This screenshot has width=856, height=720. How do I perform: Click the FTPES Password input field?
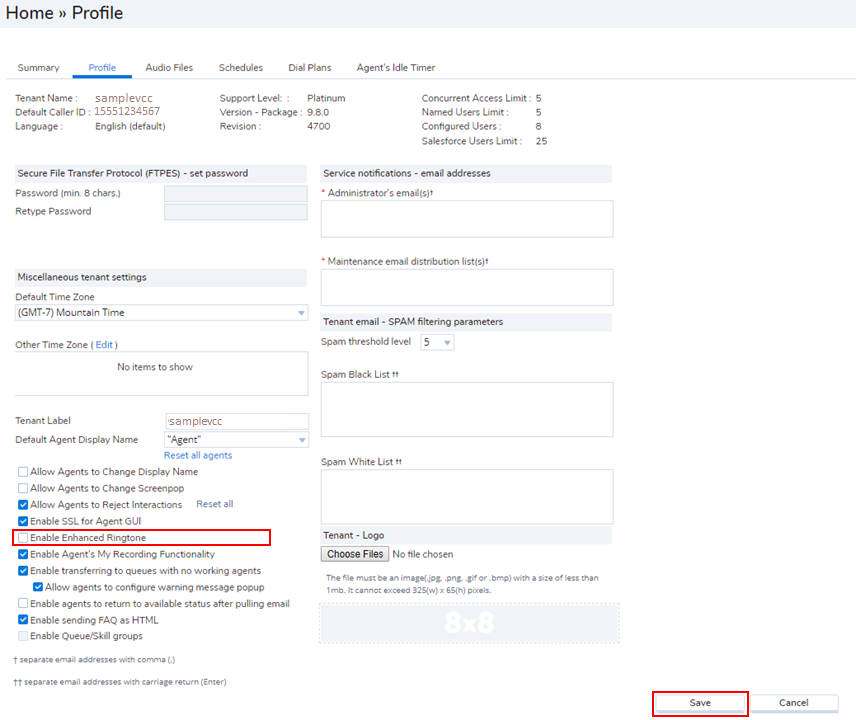click(236, 193)
